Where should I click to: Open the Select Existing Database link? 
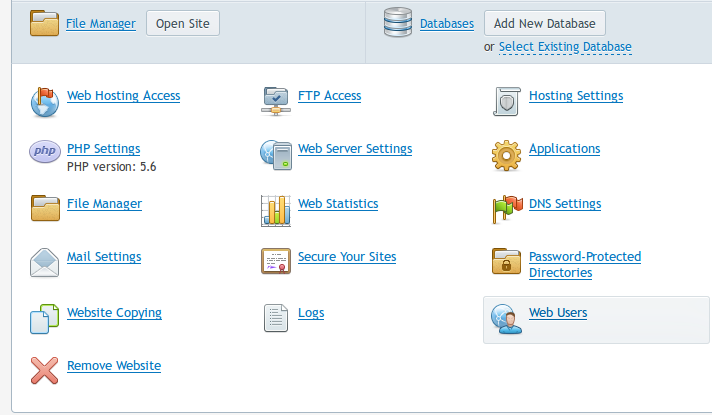(x=565, y=47)
